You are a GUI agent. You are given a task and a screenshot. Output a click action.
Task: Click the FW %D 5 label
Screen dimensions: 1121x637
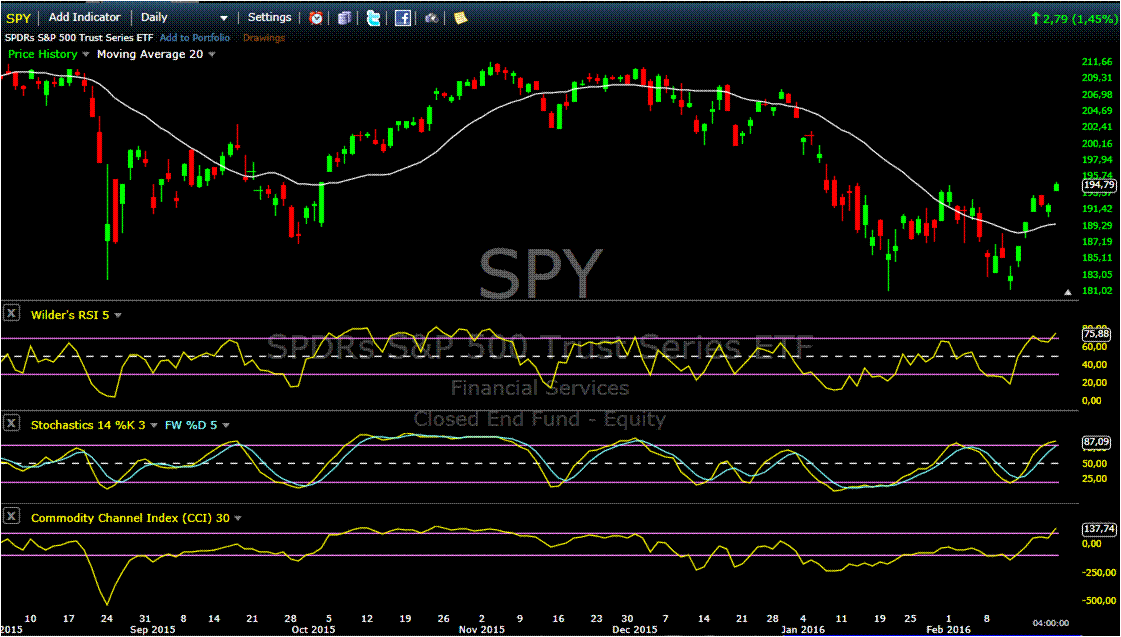[191, 425]
